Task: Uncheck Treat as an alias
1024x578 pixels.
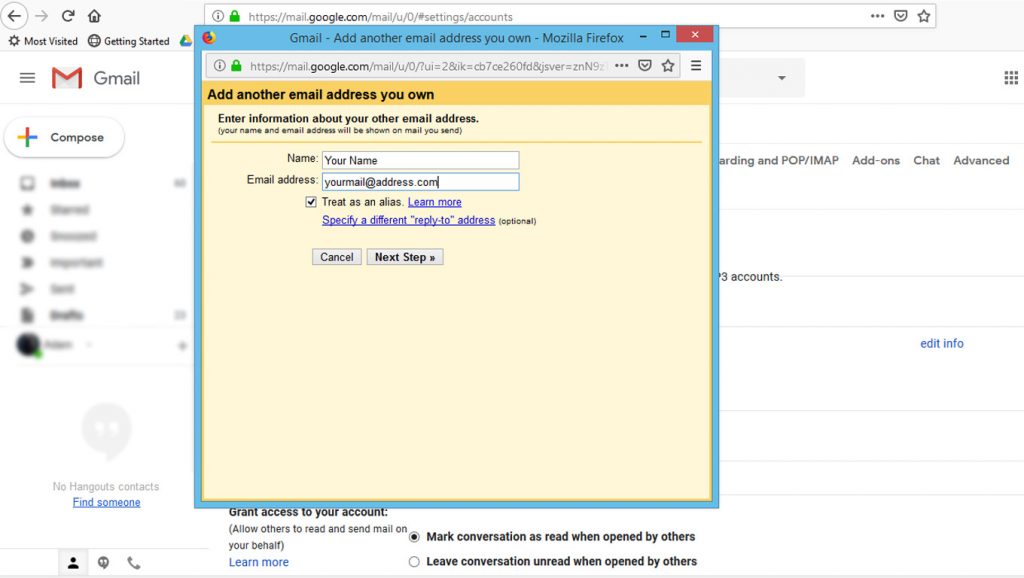Action: pyautogui.click(x=311, y=202)
